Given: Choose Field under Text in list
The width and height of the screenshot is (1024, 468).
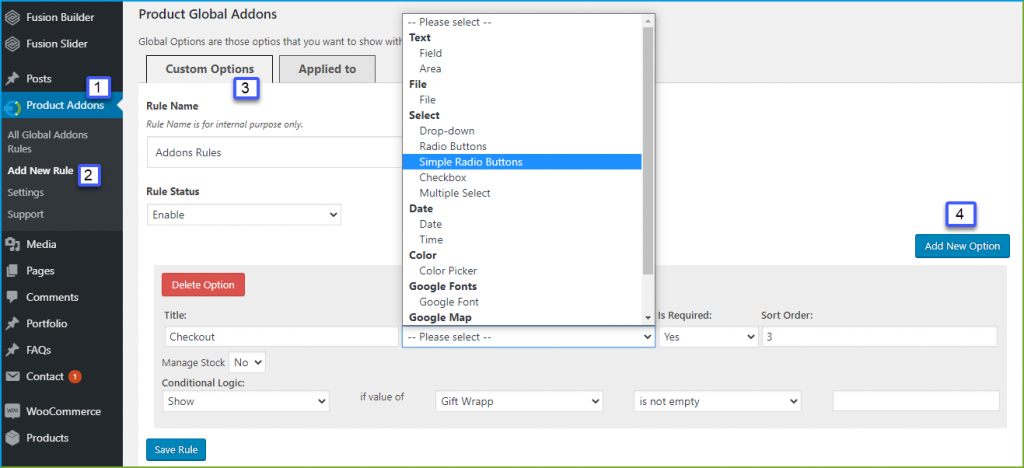Looking at the screenshot, I should [522, 53].
